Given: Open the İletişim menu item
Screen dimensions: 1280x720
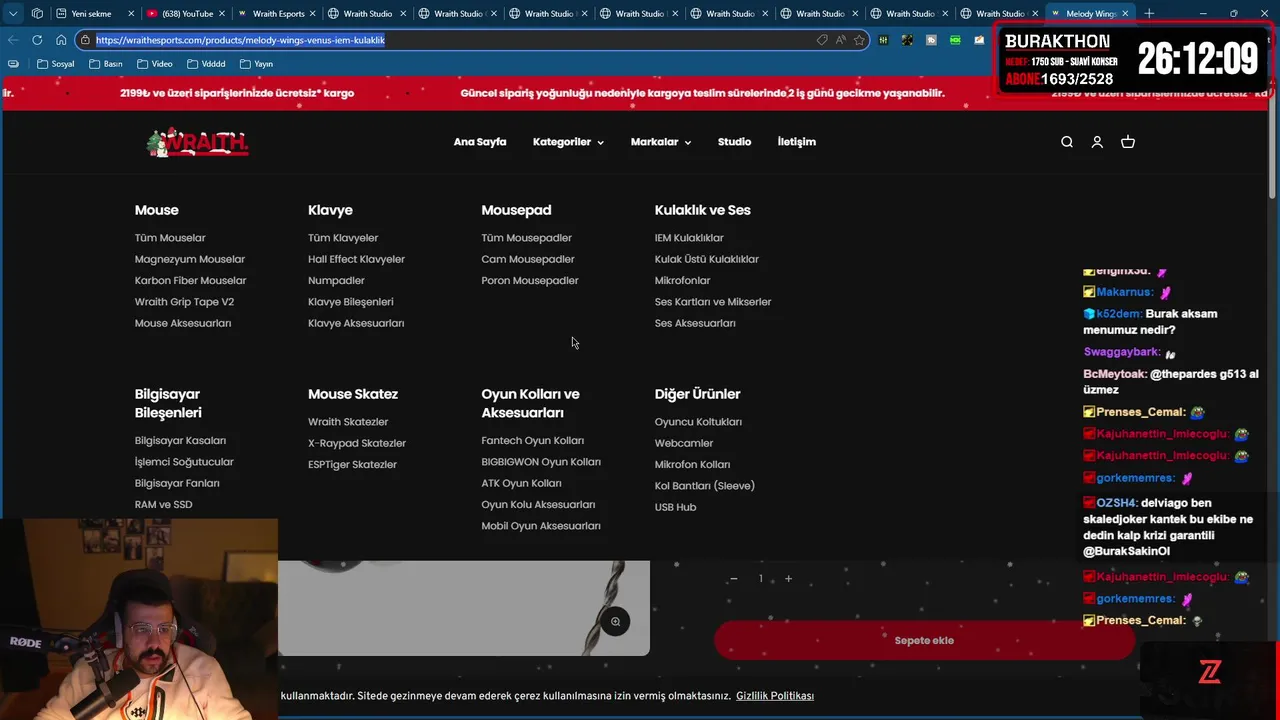Looking at the screenshot, I should coord(797,142).
